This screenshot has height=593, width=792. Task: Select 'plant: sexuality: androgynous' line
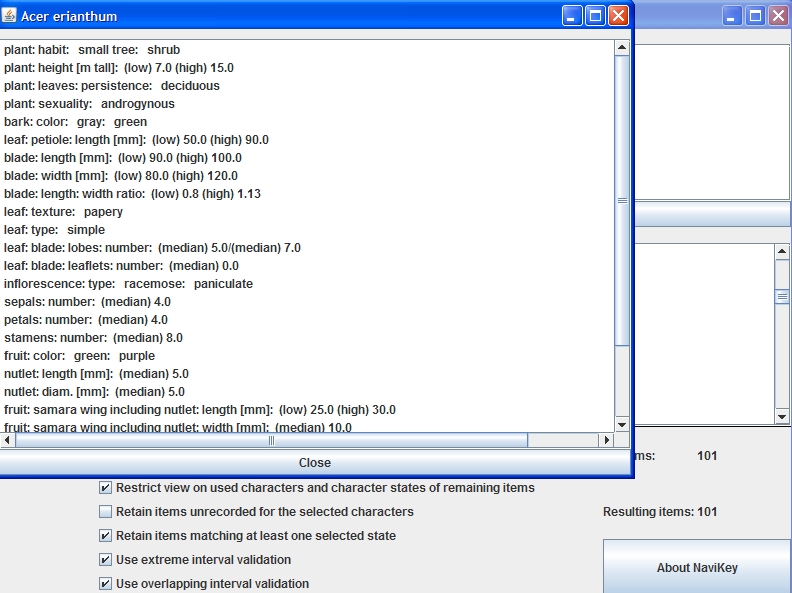point(89,104)
